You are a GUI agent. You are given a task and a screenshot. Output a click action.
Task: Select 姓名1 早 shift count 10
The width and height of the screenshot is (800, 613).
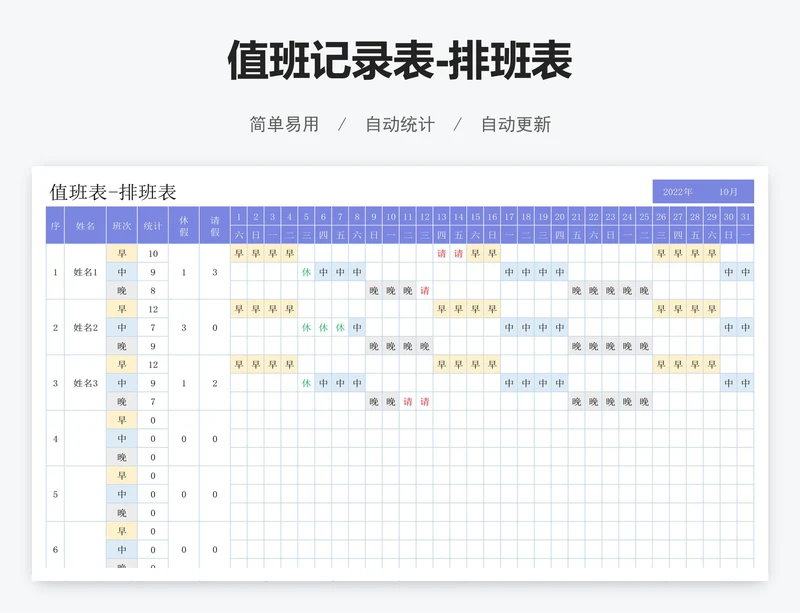(153, 254)
